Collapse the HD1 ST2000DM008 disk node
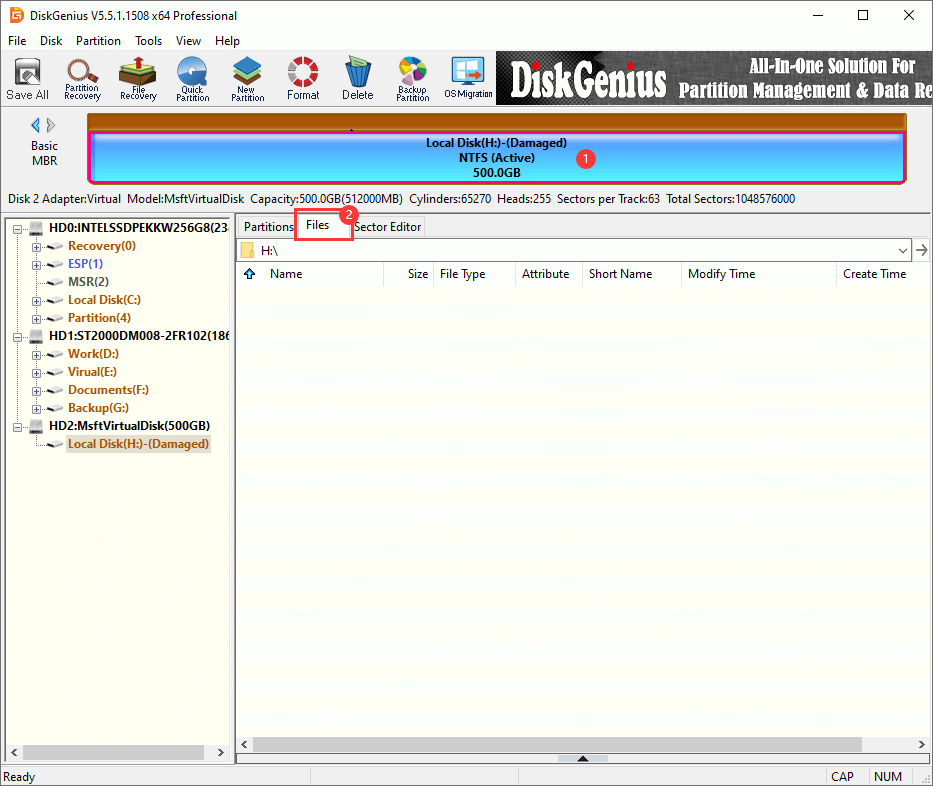This screenshot has width=933, height=786. tap(17, 337)
